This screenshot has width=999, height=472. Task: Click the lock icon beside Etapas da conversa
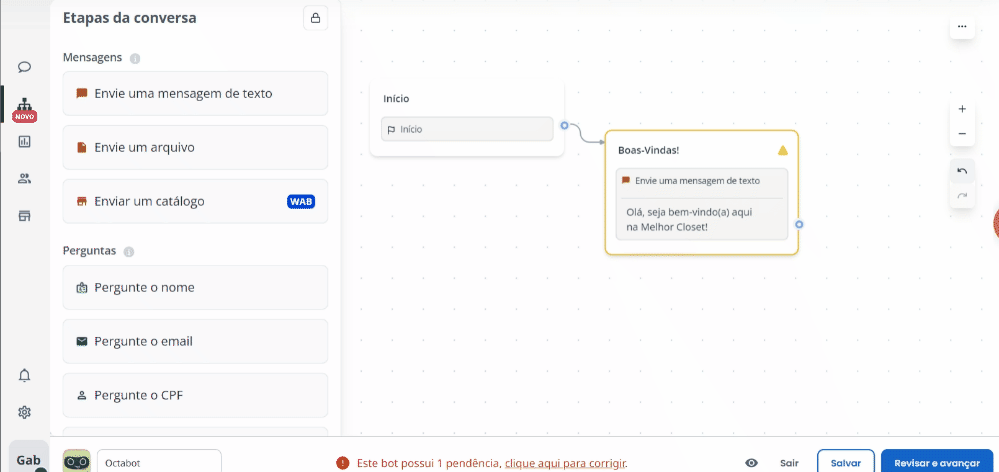coord(315,18)
